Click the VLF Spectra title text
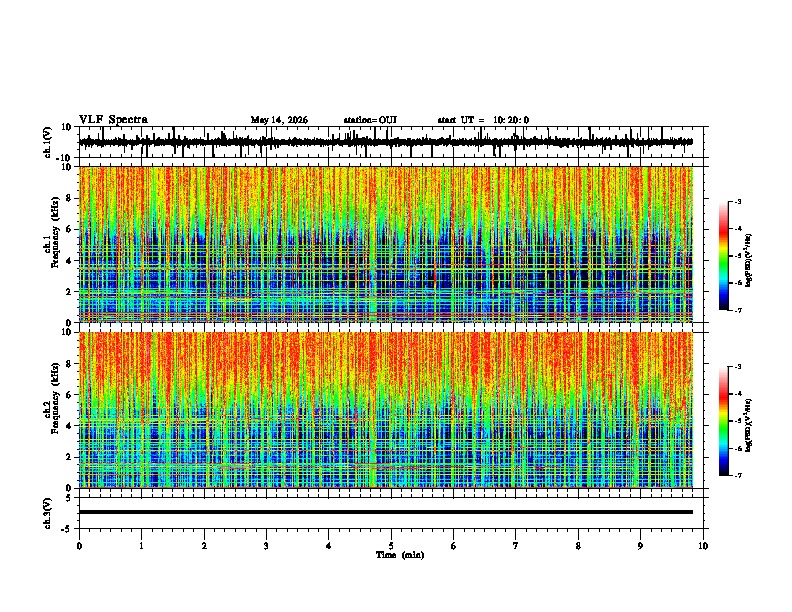The image size is (792, 612). (113, 120)
